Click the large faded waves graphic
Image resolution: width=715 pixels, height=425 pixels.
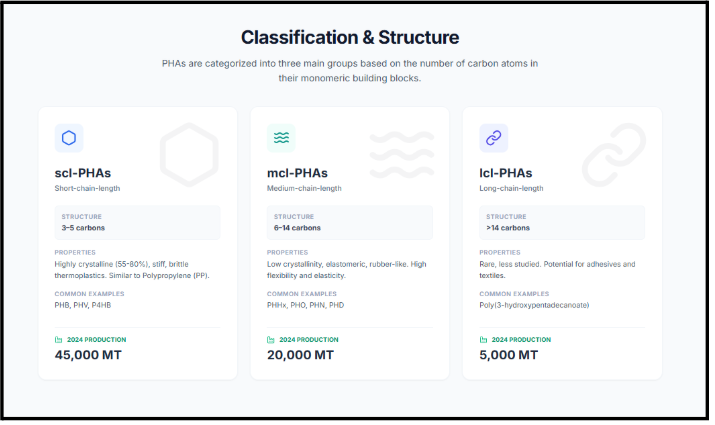click(401, 153)
